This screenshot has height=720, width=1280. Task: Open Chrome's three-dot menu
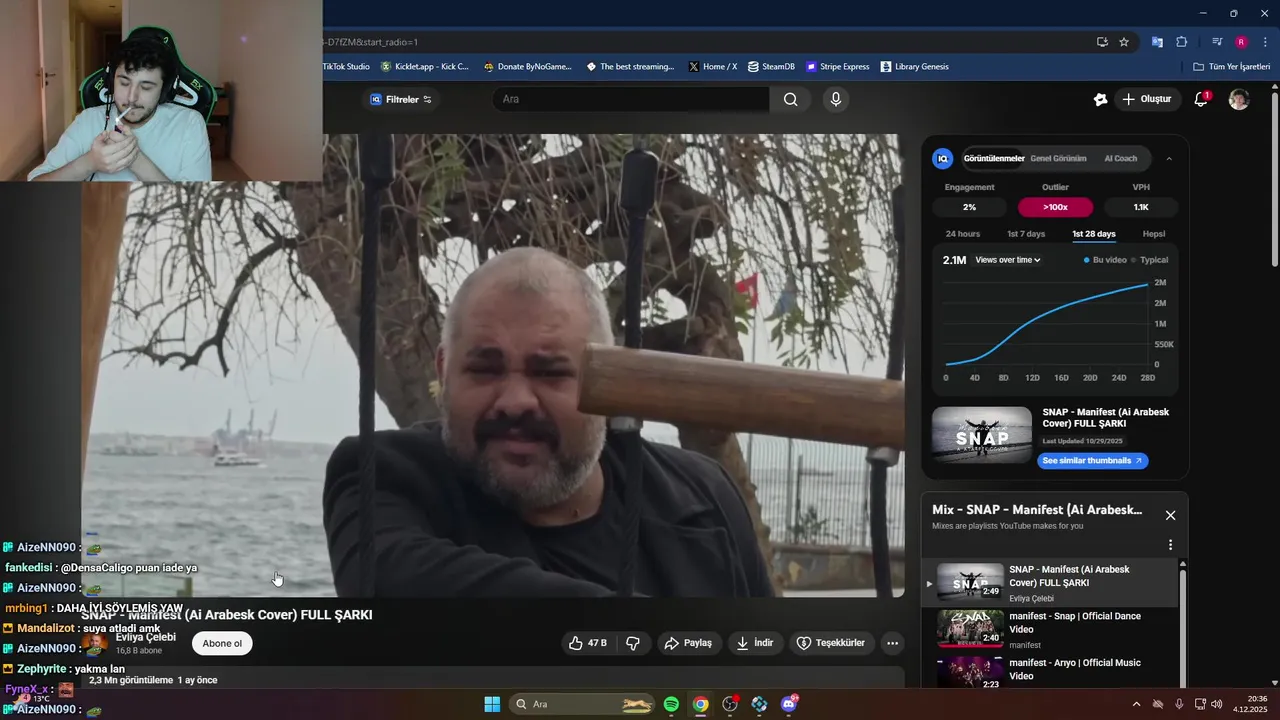(1265, 42)
